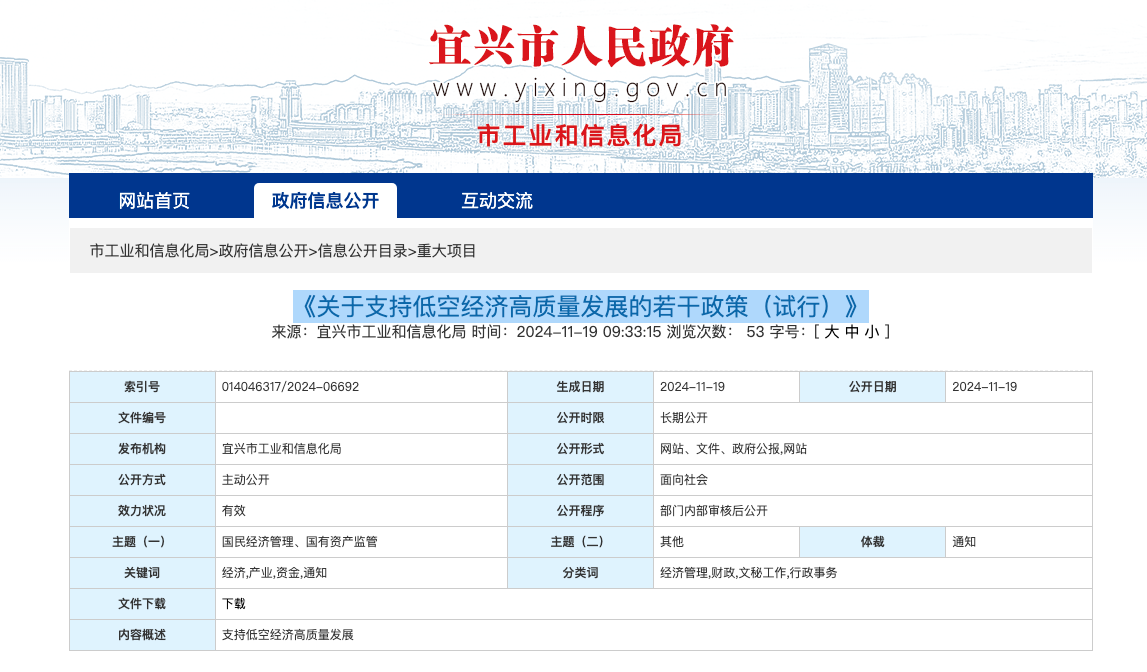Screen dimensions: 1147x672
Task: Click 市工业和信息化局 in the breadcrumb trail
Action: coord(149,251)
